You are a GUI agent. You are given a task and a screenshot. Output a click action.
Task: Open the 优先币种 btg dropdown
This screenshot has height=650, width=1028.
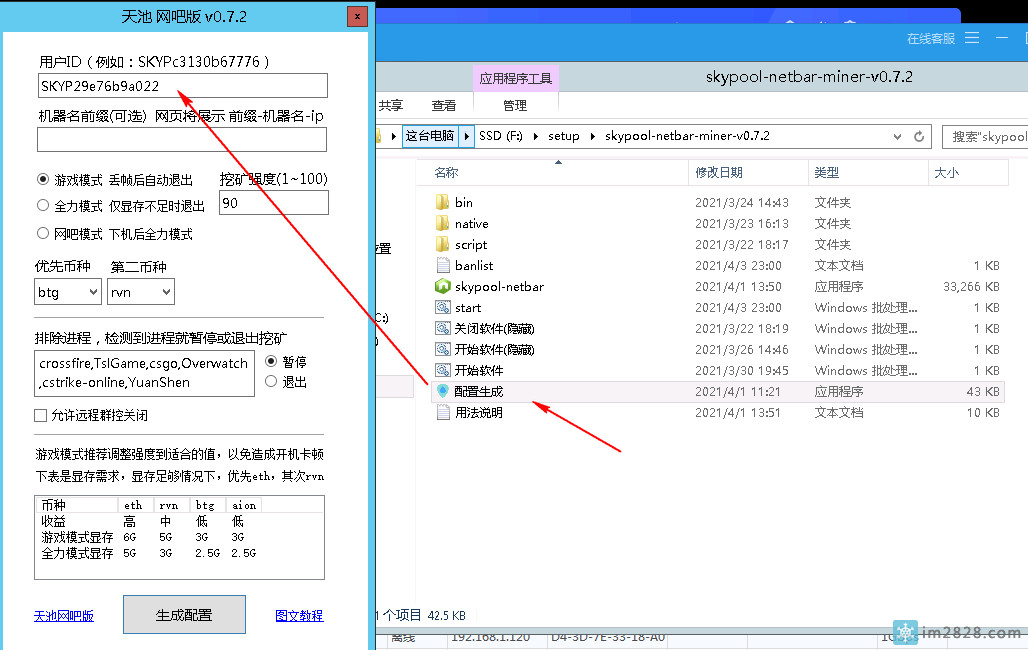tap(68, 292)
